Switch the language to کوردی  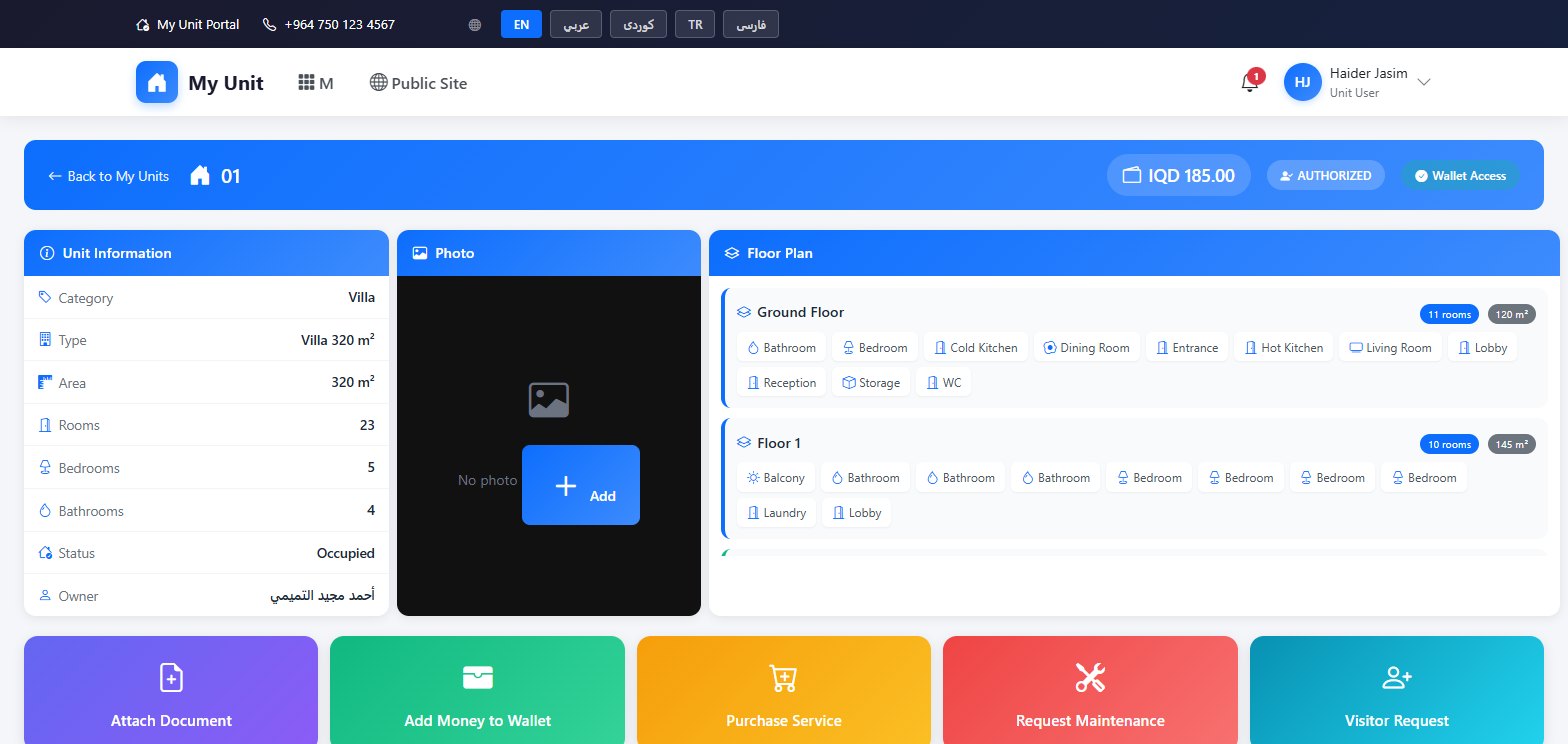click(638, 24)
